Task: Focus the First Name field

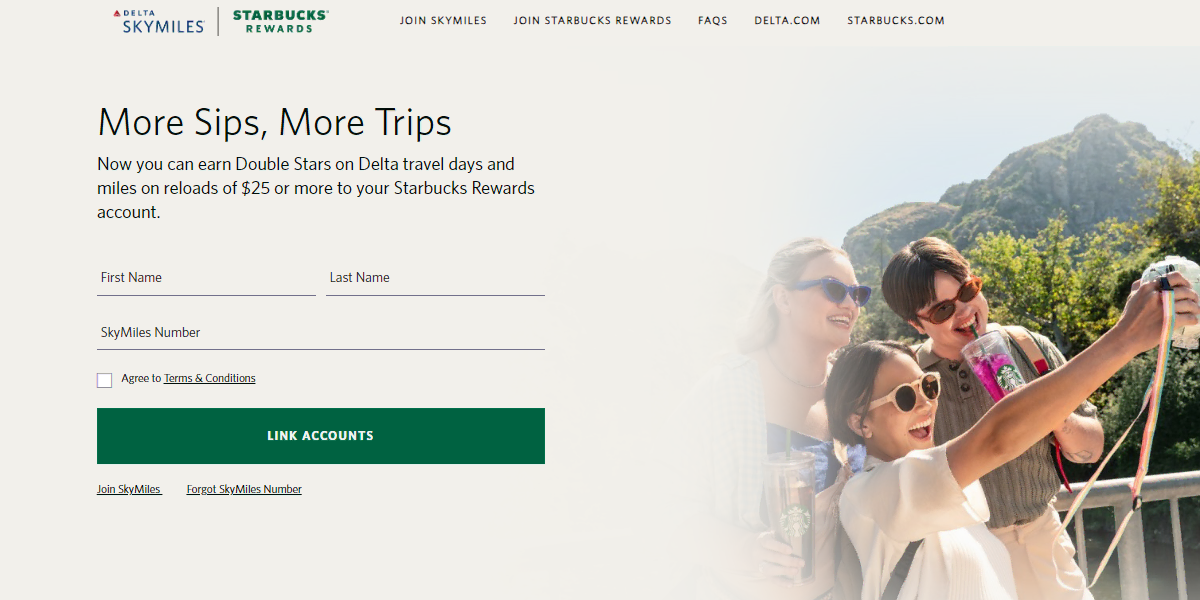Action: coord(206,278)
